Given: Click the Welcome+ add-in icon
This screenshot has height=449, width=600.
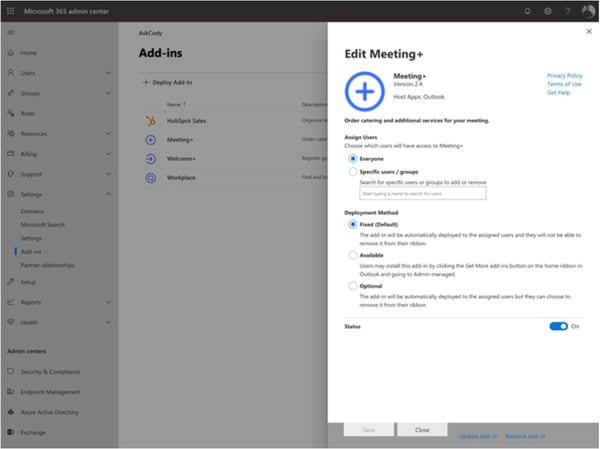Looking at the screenshot, I should pos(151,158).
